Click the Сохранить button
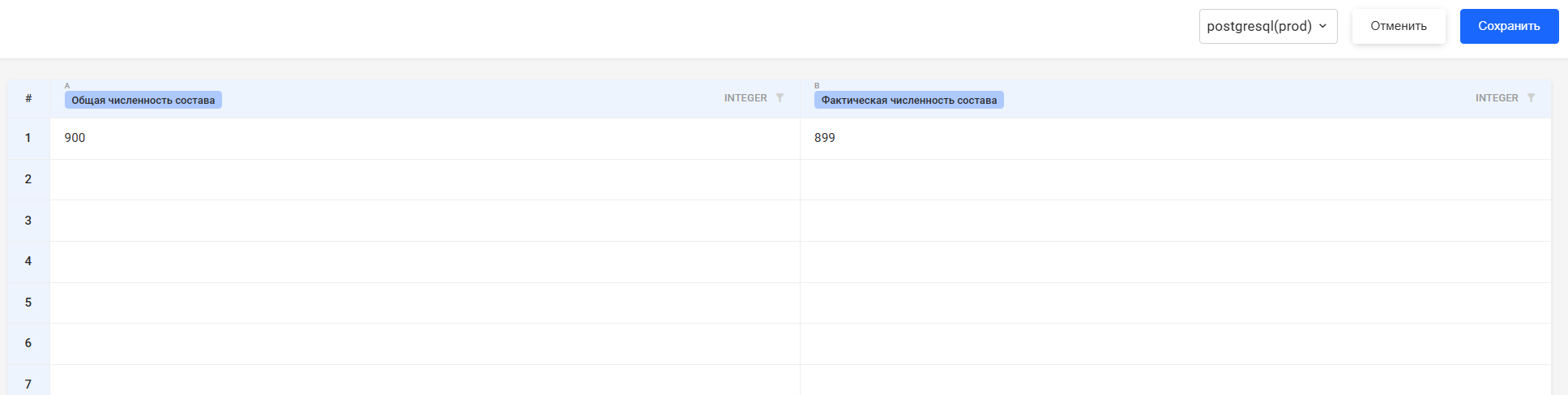The height and width of the screenshot is (395, 1568). coord(1509,26)
